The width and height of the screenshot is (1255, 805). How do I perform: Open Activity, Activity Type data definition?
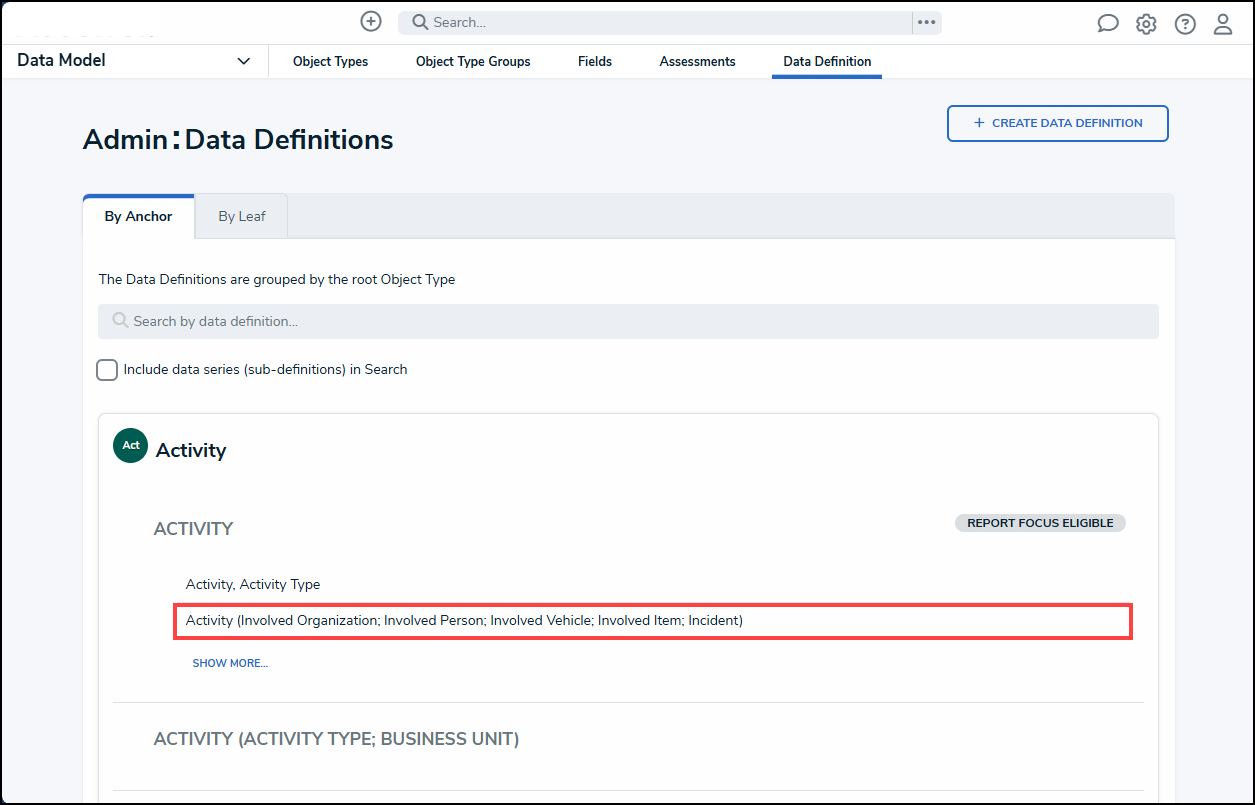click(x=253, y=584)
